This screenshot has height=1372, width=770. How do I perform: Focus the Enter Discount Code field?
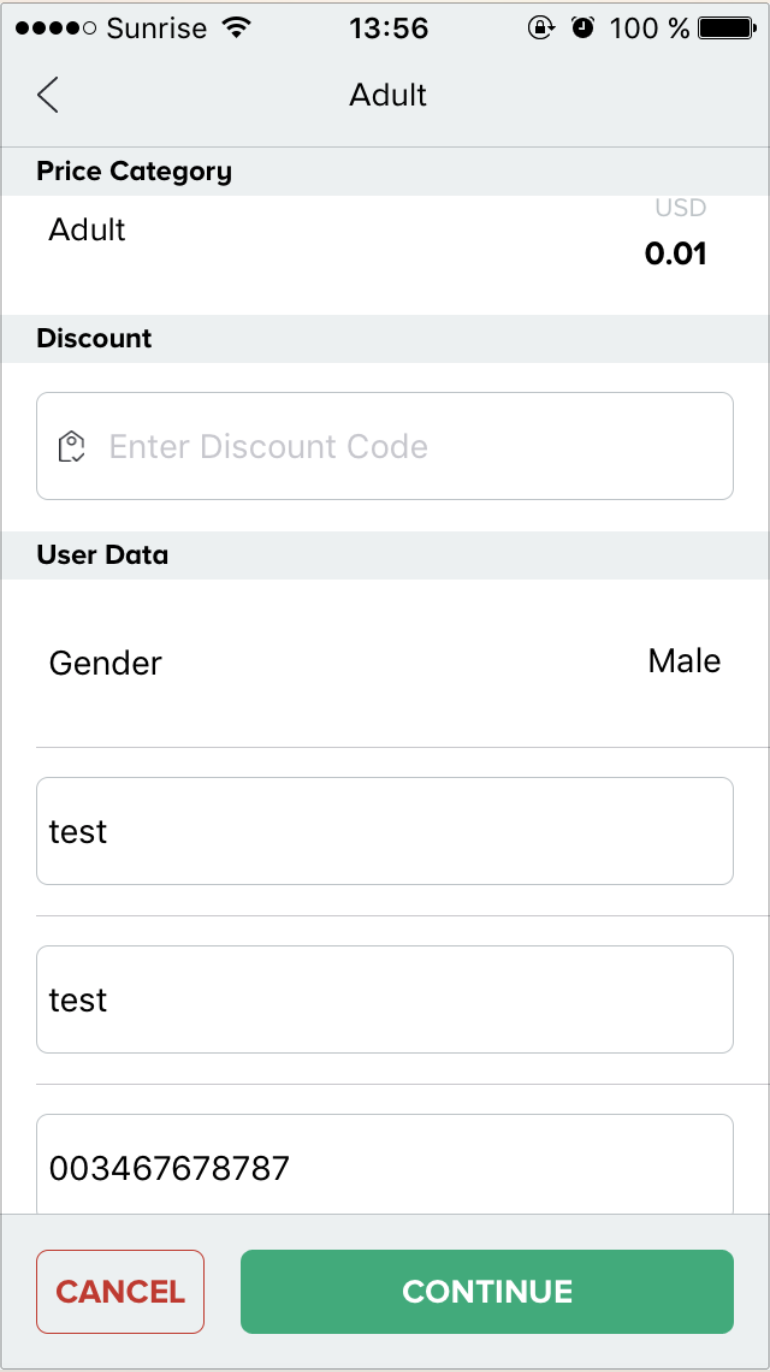tap(385, 446)
